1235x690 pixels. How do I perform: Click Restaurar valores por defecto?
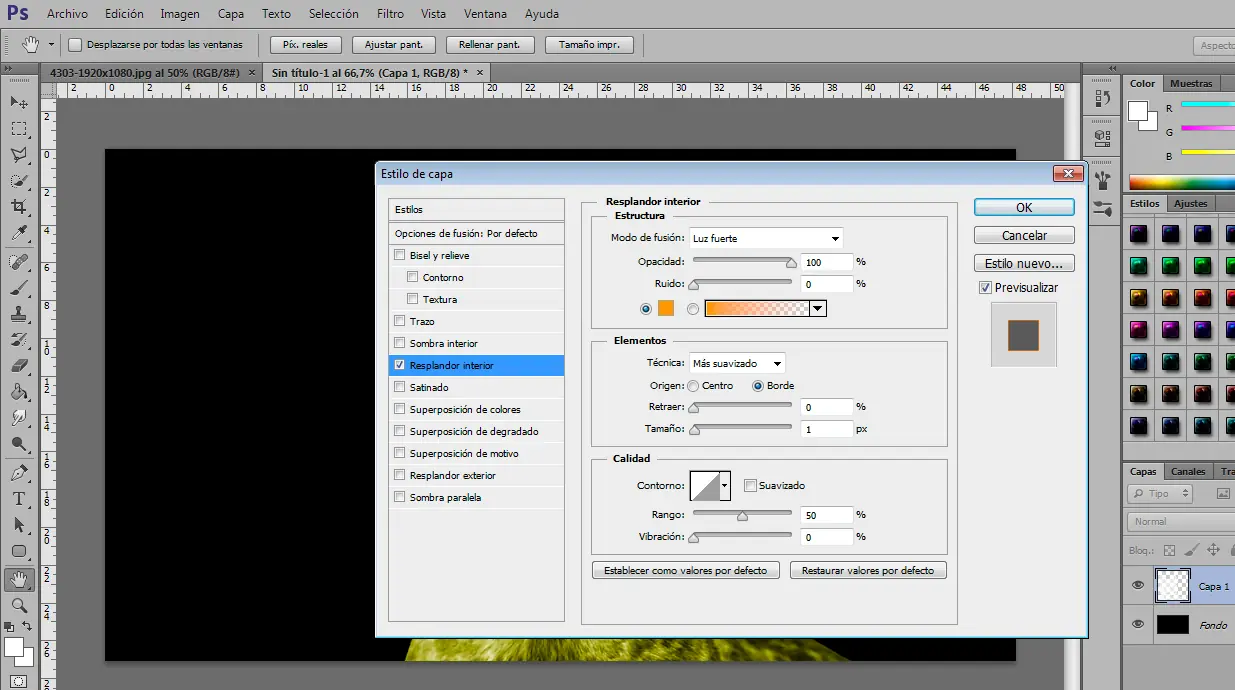(x=868, y=571)
